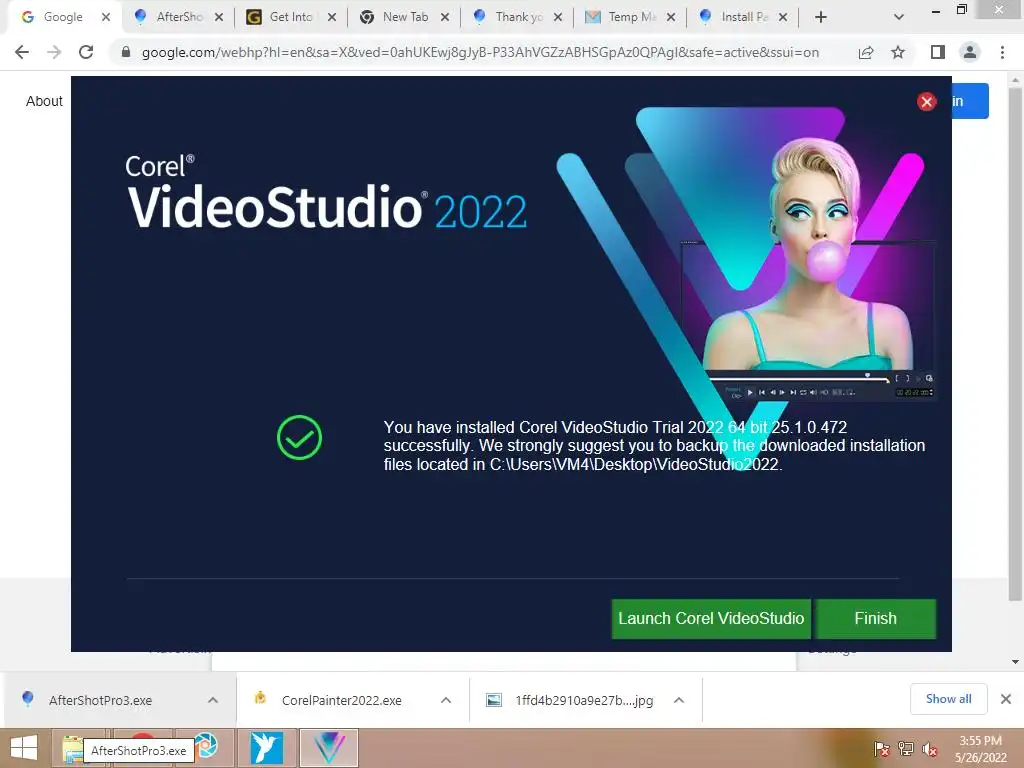Close the Temp Mail tab
The width and height of the screenshot is (1024, 768).
[x=671, y=17]
